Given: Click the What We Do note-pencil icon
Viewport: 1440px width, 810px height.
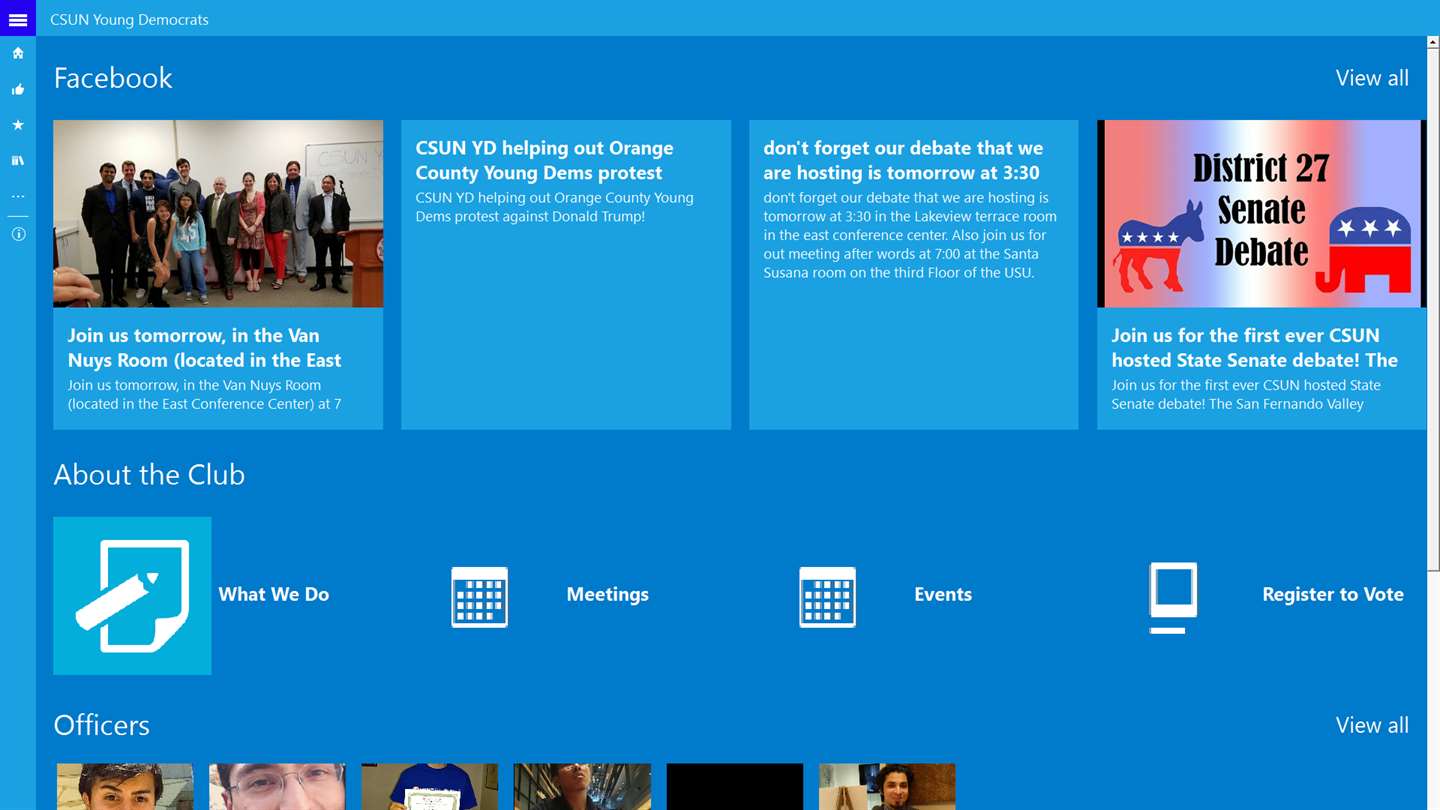Looking at the screenshot, I should point(132,595).
